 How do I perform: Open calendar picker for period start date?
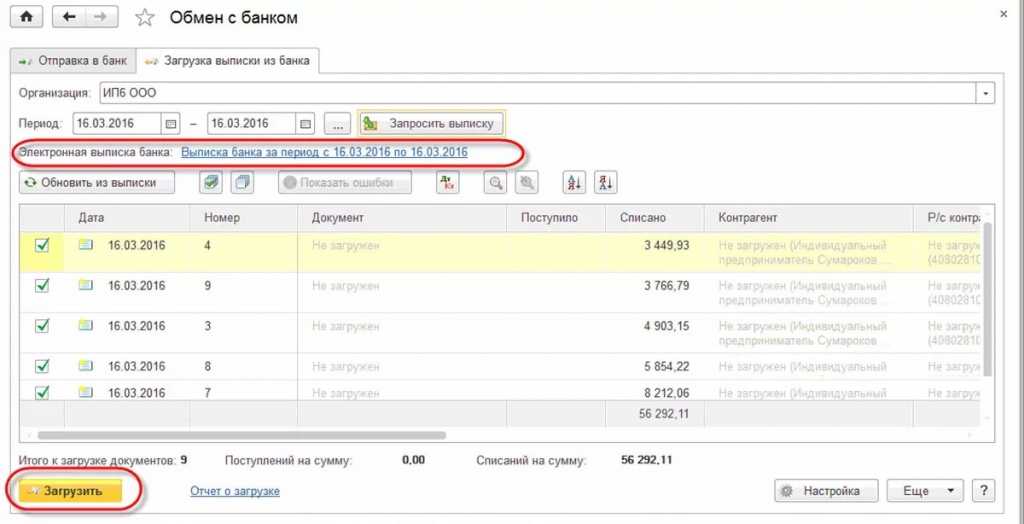[x=171, y=124]
